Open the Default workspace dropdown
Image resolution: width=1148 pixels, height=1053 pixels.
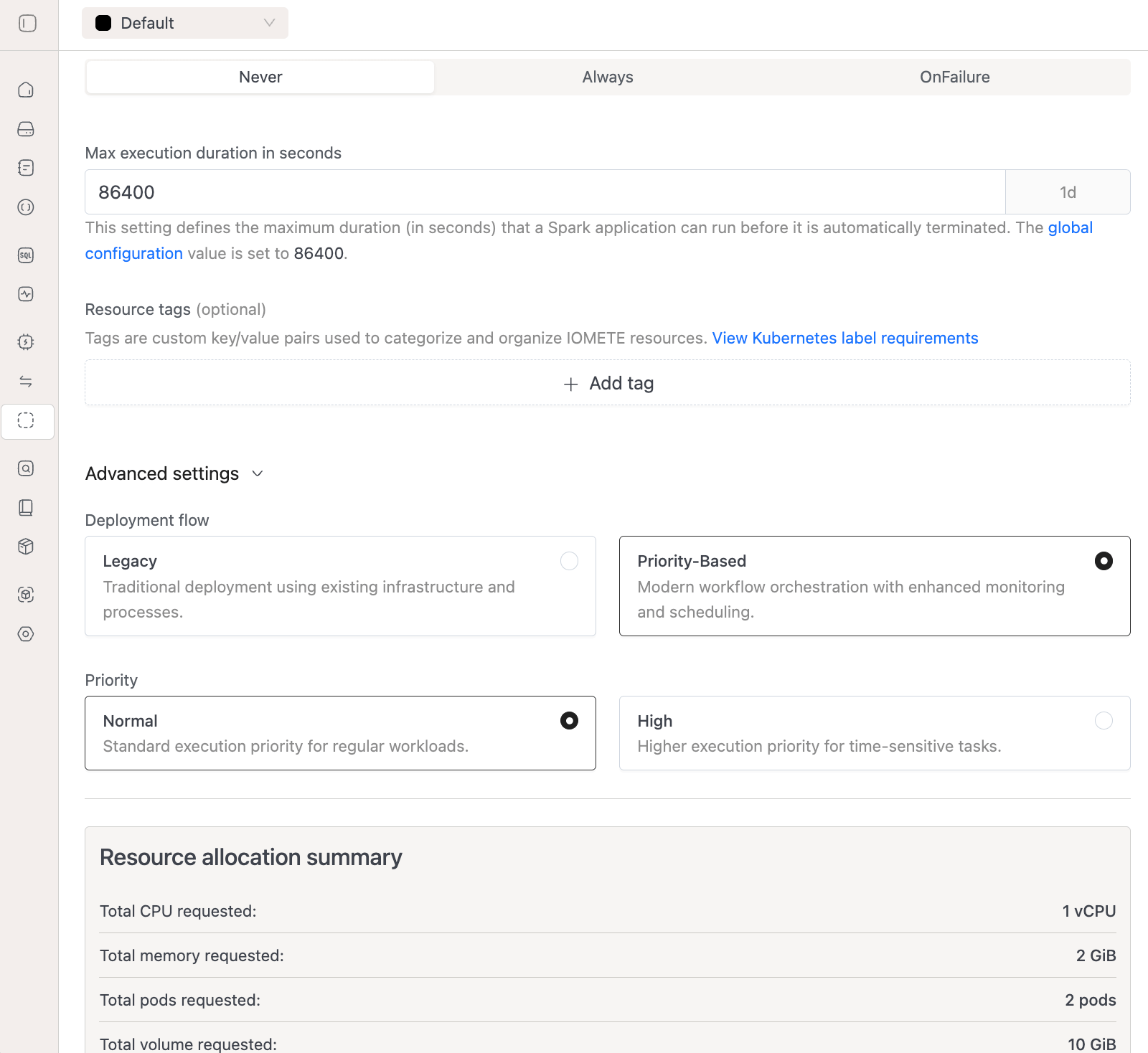(x=185, y=23)
